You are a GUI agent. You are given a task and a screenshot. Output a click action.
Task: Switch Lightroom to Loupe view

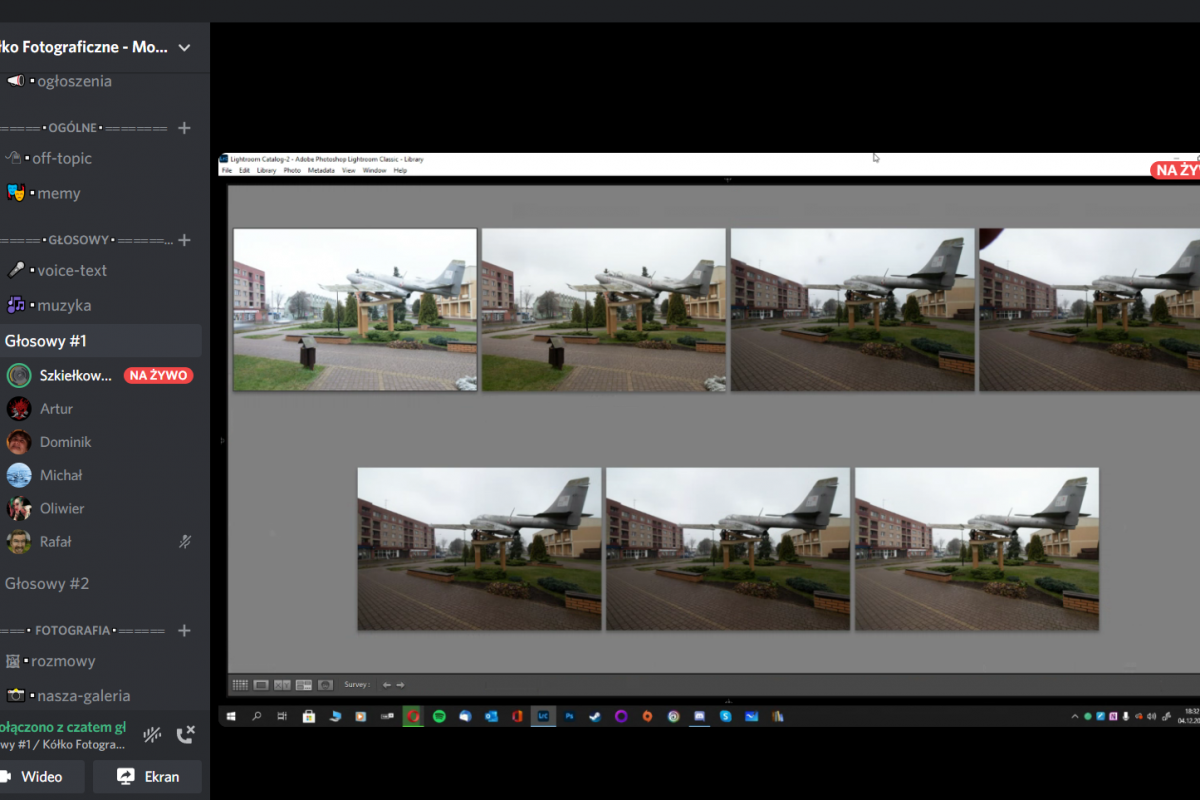pos(261,685)
